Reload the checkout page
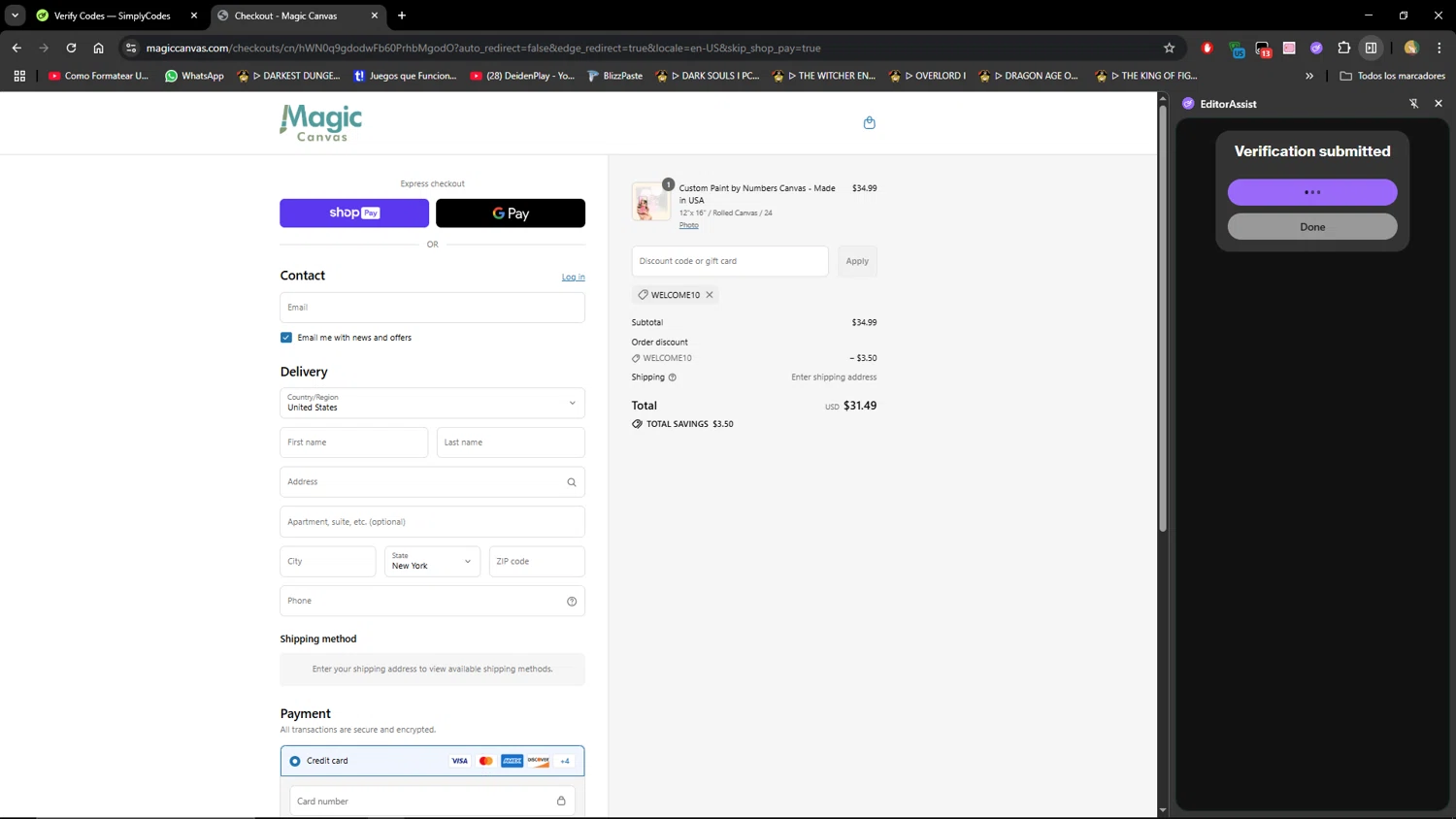The height and width of the screenshot is (819, 1456). coord(71,48)
